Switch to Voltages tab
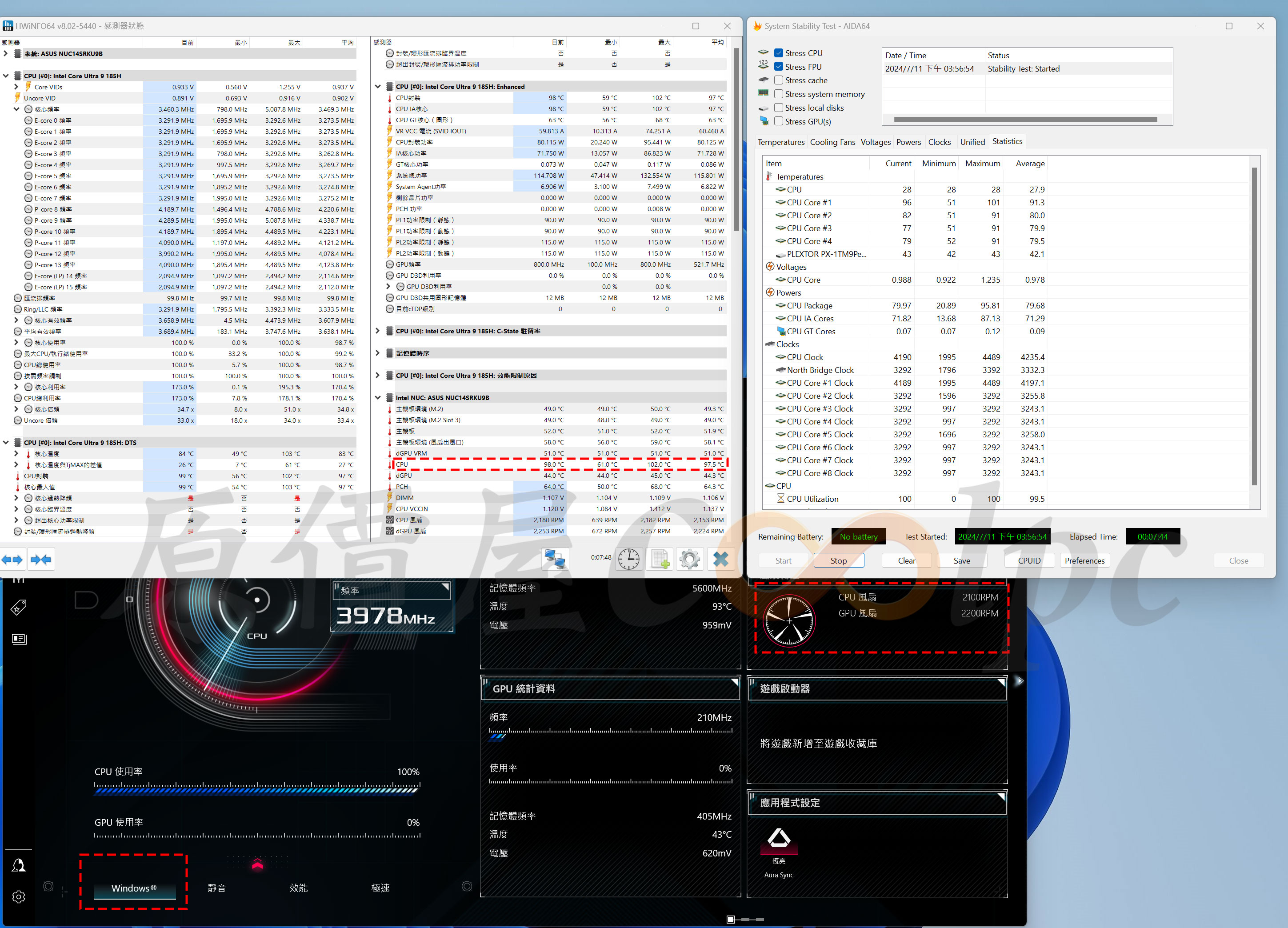The height and width of the screenshot is (928, 1288). (875, 142)
